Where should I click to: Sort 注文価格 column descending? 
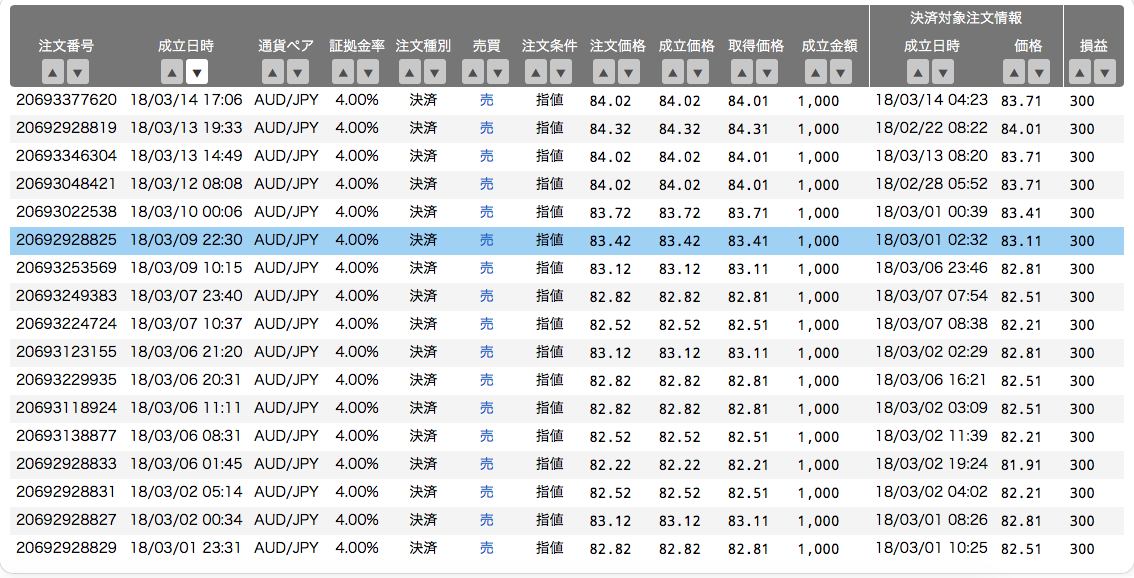point(629,72)
